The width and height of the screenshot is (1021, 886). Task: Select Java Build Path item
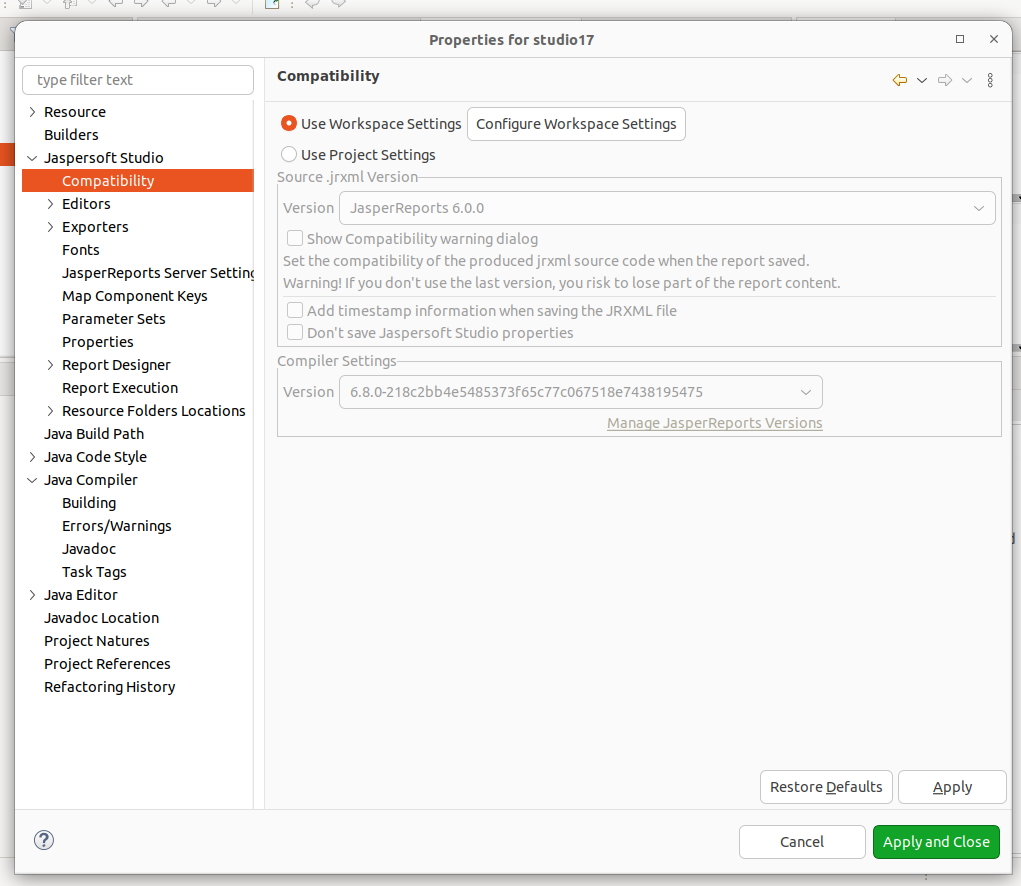click(94, 434)
